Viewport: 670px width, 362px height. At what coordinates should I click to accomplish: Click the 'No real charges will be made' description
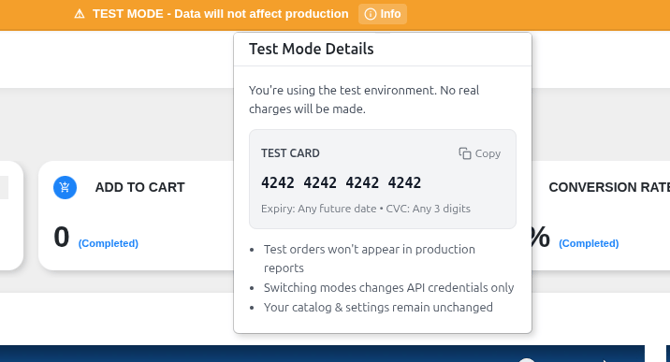point(364,100)
